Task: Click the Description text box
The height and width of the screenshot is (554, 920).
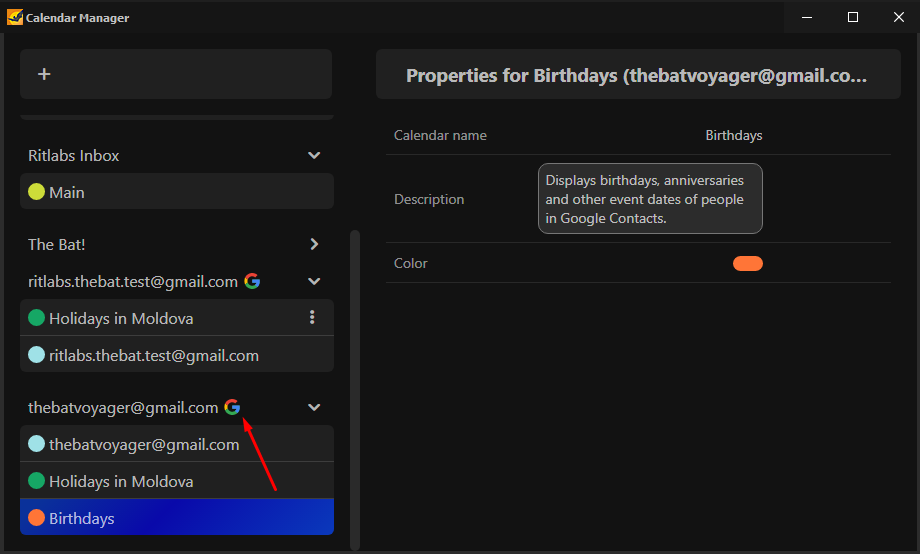Action: [x=650, y=198]
